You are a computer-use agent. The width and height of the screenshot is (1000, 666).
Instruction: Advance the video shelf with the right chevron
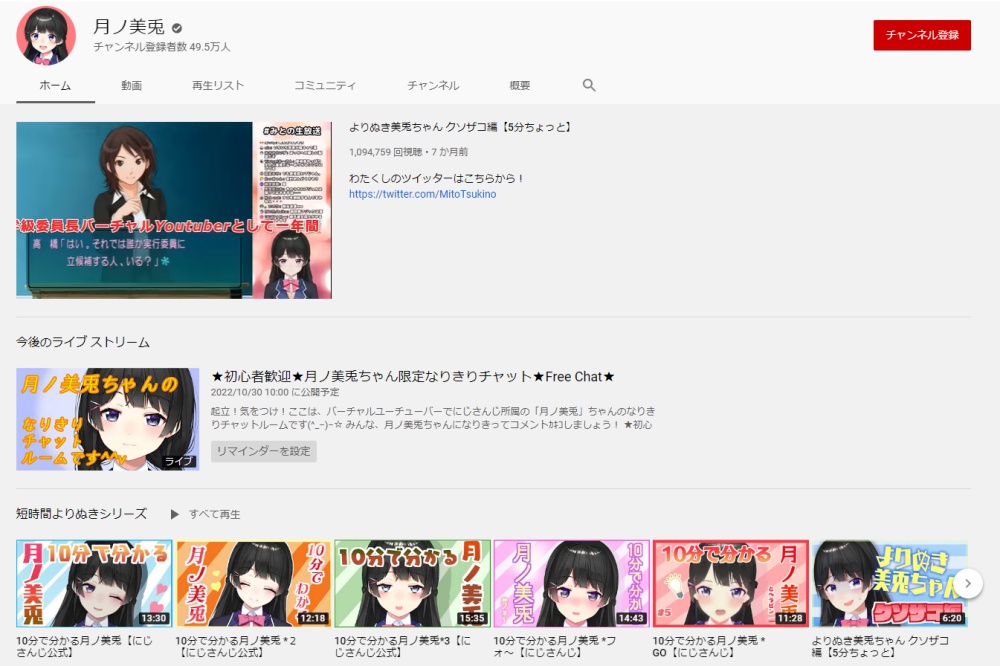(x=967, y=583)
